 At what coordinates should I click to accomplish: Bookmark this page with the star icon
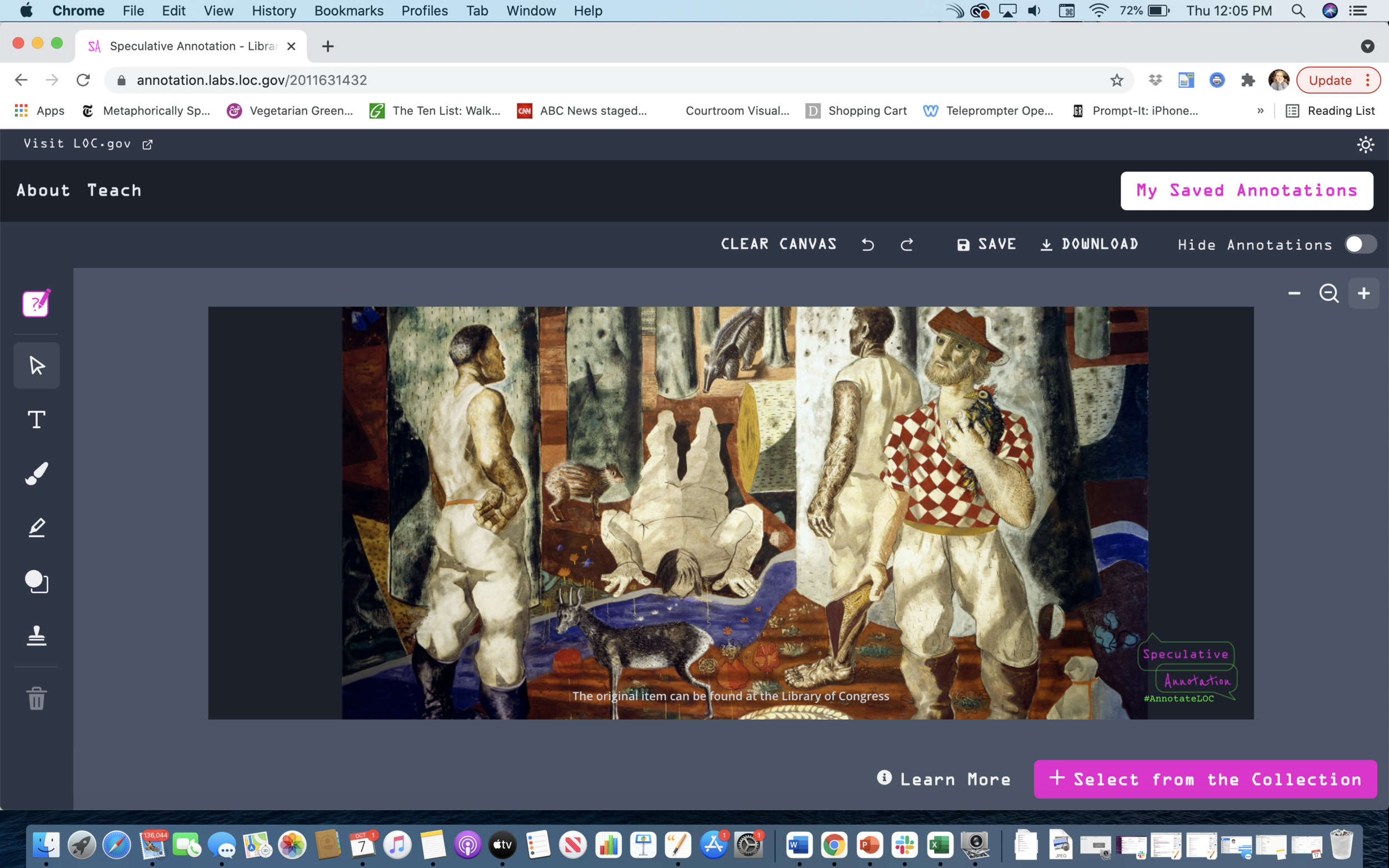(x=1116, y=81)
